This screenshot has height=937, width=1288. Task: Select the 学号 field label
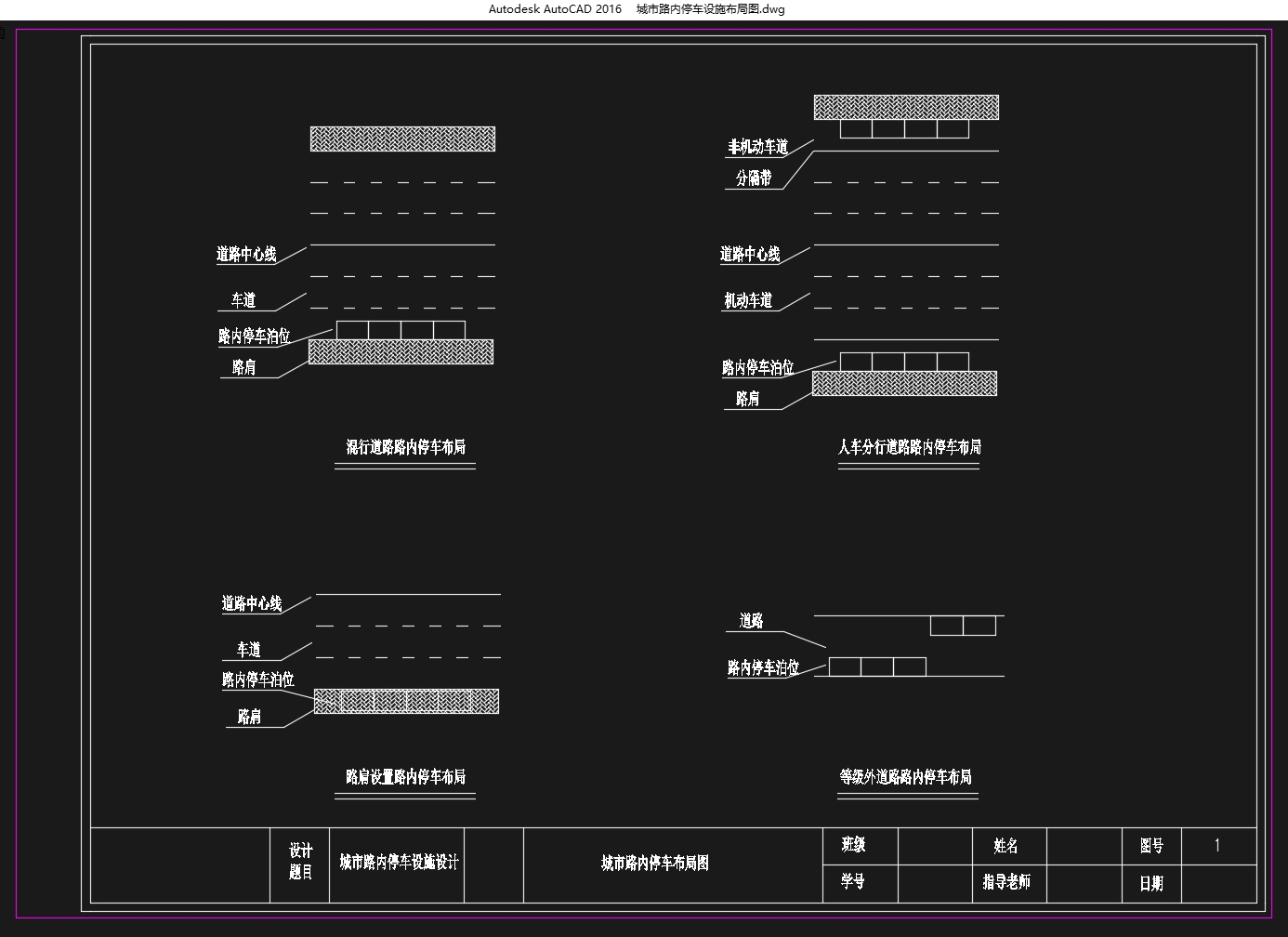tap(854, 881)
